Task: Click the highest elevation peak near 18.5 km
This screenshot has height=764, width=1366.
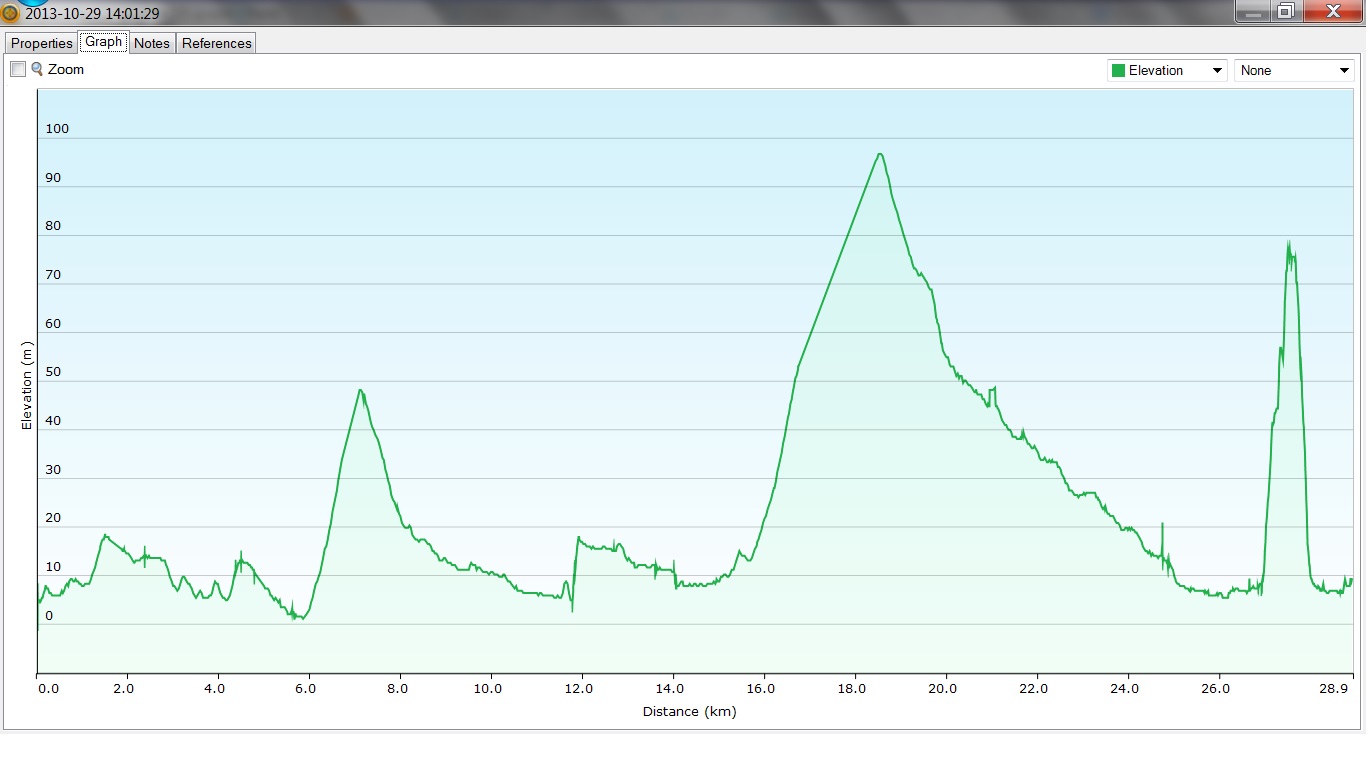Action: (x=880, y=154)
